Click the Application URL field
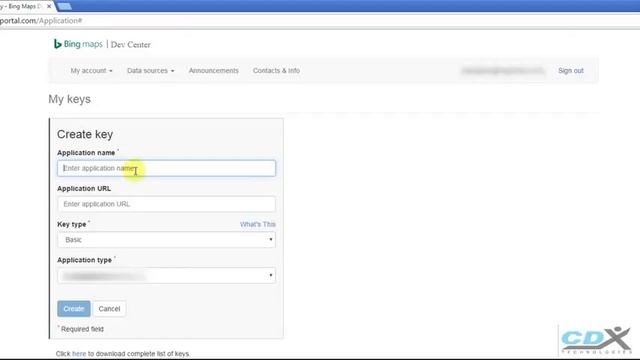The image size is (640, 360). tap(167, 204)
